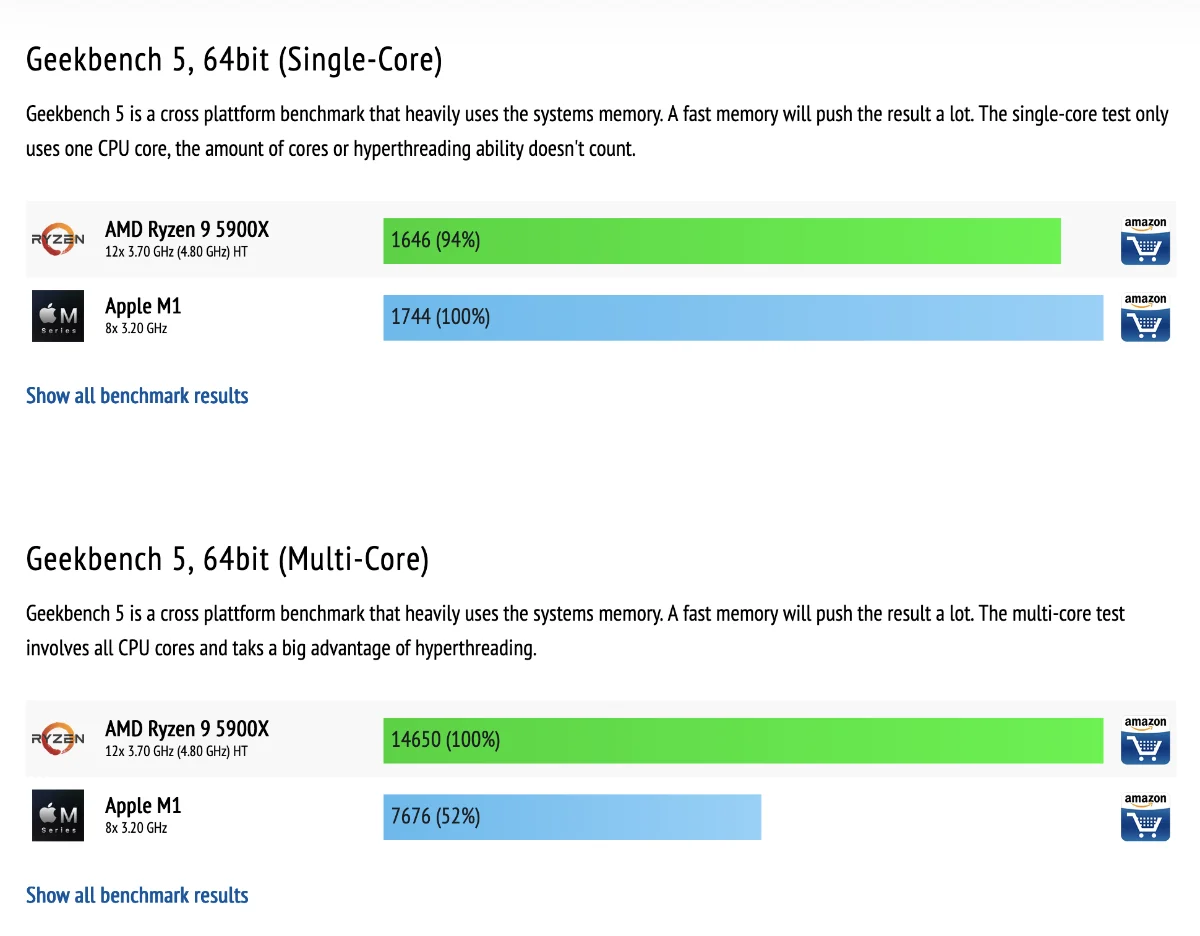The height and width of the screenshot is (936, 1200).
Task: Select AMD Ryzen 9 5900X name in Single-Core section
Action: click(187, 230)
